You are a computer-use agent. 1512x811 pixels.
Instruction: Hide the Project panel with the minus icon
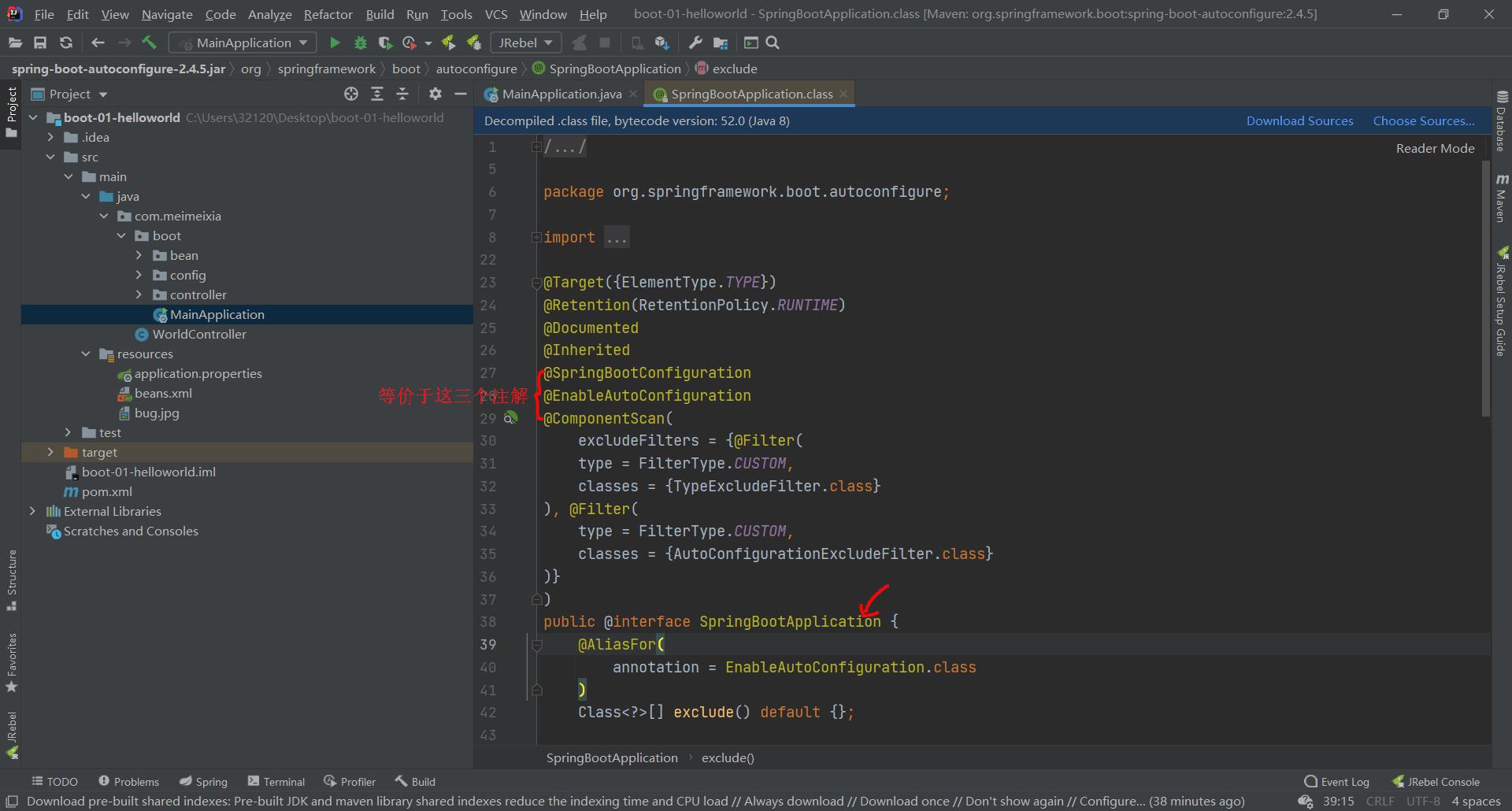pyautogui.click(x=461, y=94)
